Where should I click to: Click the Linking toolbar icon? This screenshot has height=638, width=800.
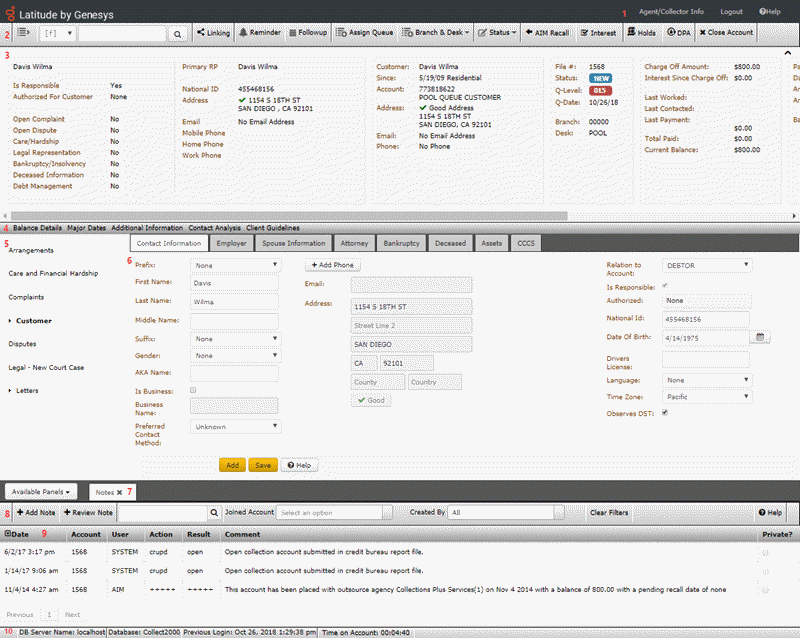(x=211, y=33)
